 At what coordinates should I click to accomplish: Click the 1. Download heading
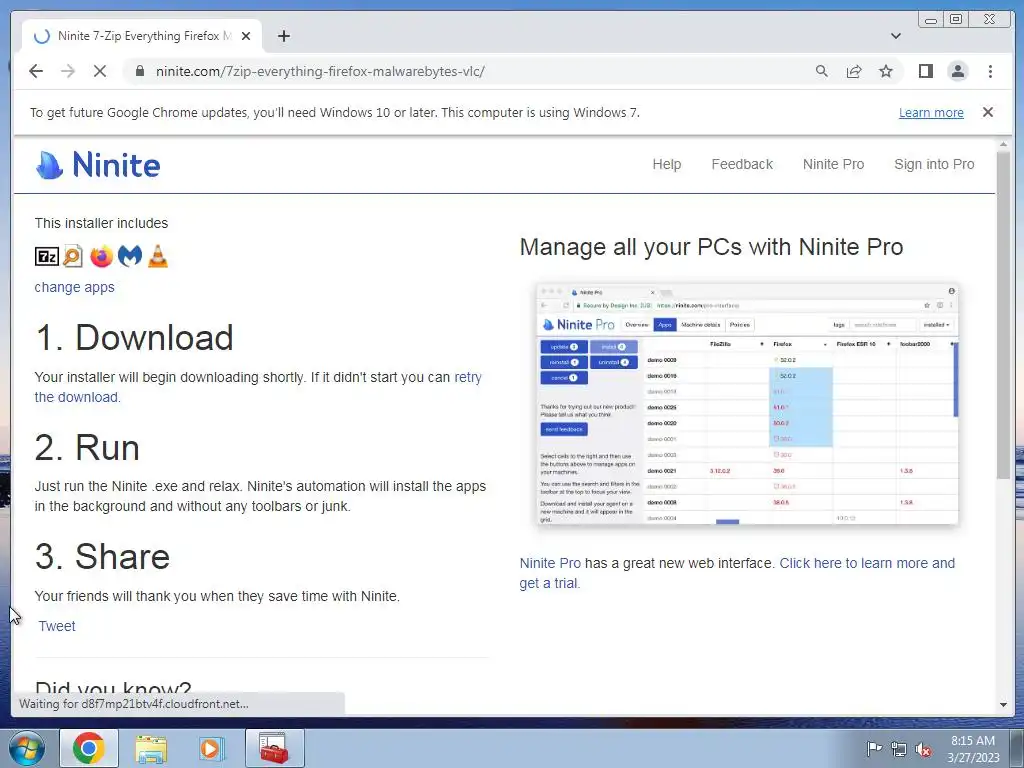pyautogui.click(x=134, y=338)
